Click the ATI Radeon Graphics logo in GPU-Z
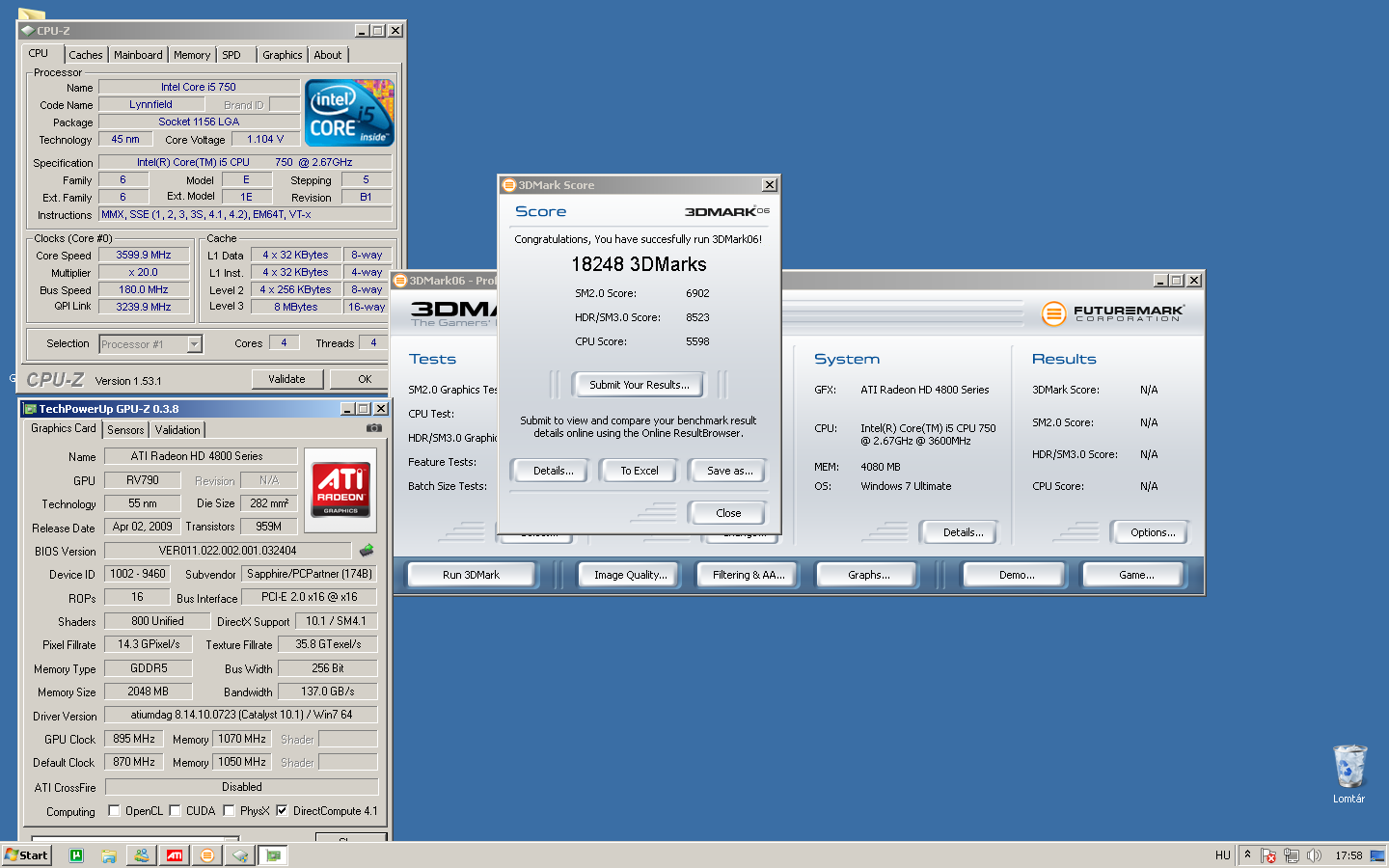 340,490
